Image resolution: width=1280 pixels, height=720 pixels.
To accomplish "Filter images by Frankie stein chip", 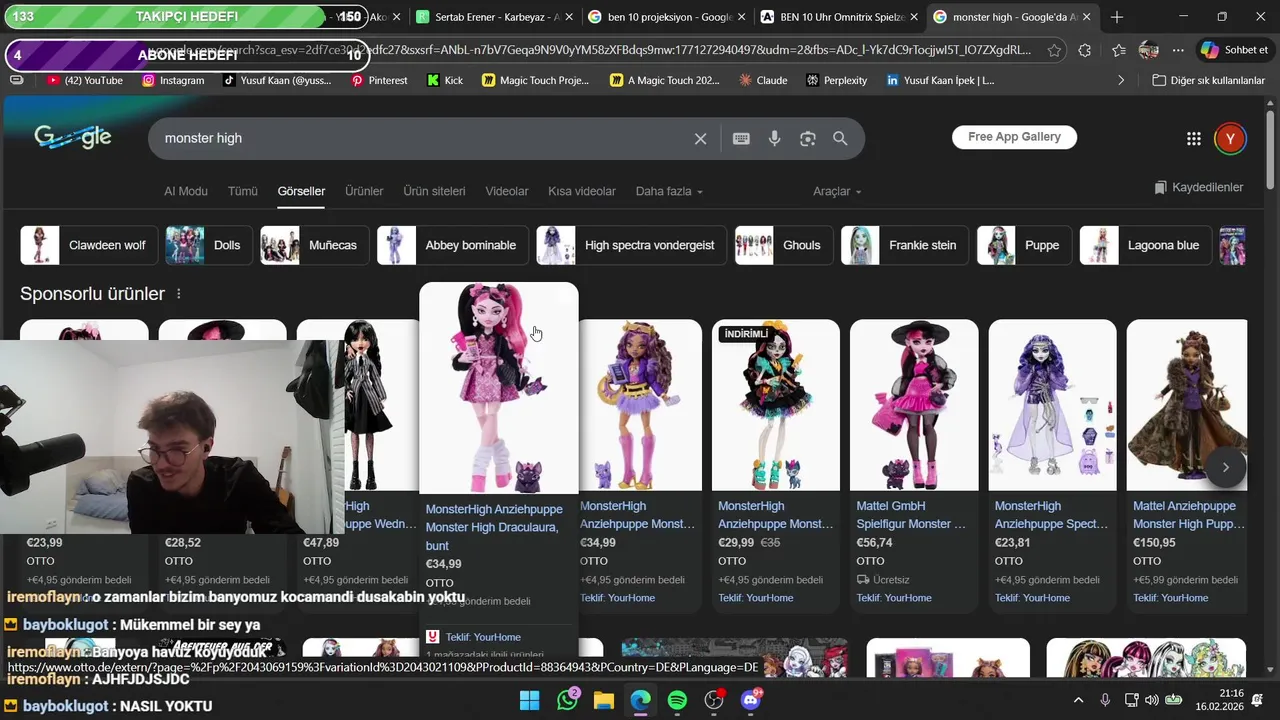I will [x=905, y=245].
